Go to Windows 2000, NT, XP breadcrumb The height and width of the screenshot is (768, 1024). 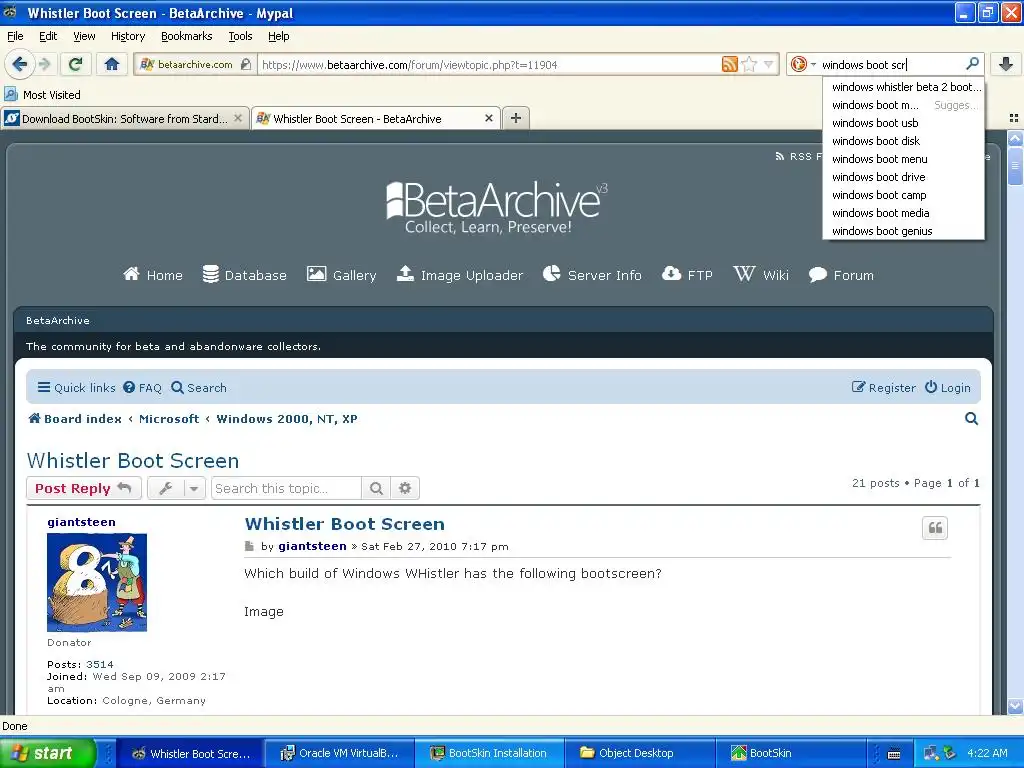coord(287,419)
